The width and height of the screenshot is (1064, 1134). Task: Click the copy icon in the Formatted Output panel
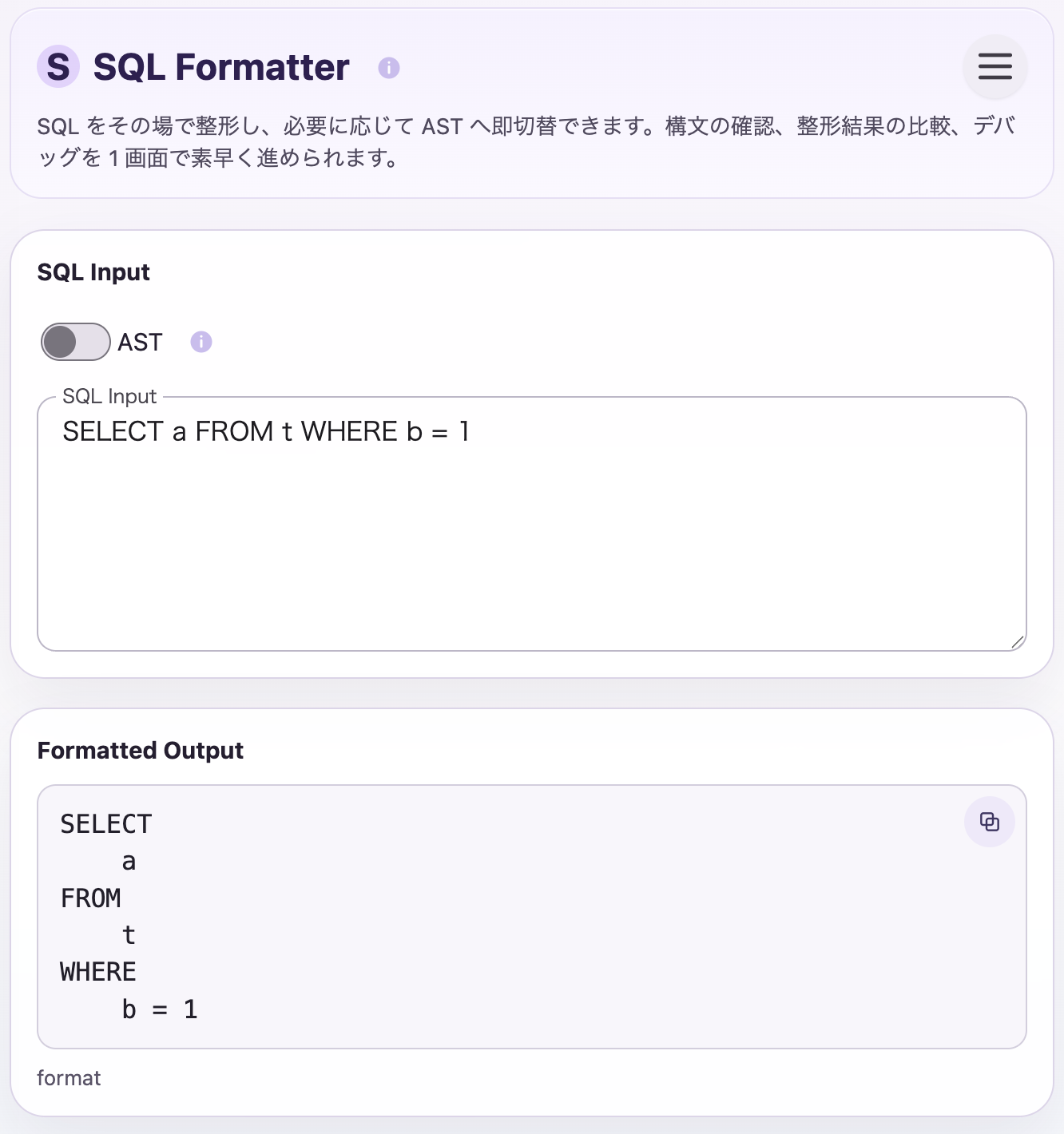click(989, 821)
